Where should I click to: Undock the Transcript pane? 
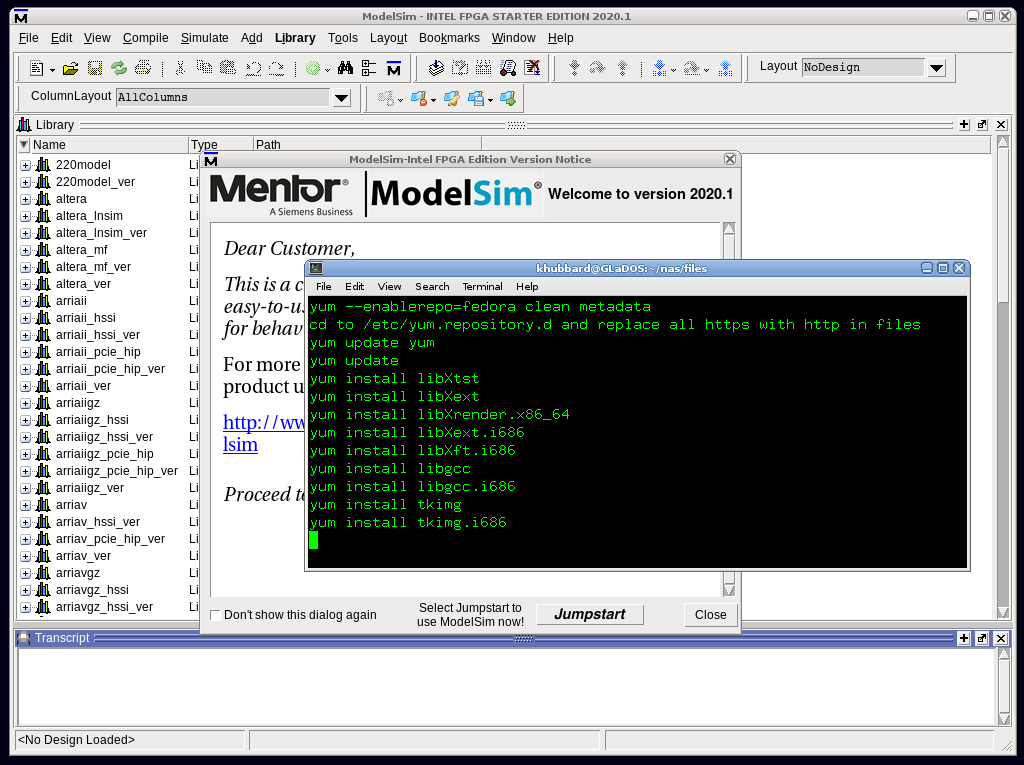[982, 638]
